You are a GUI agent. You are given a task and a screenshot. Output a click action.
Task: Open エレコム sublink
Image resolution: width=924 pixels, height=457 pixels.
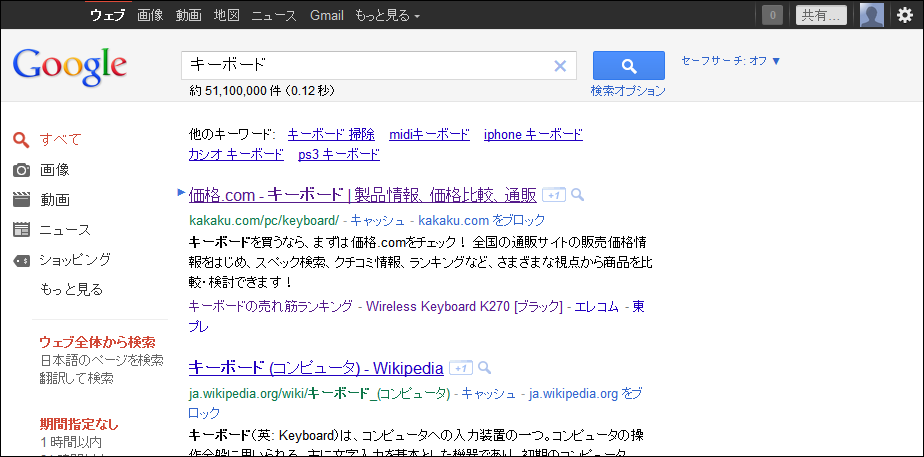click(596, 306)
